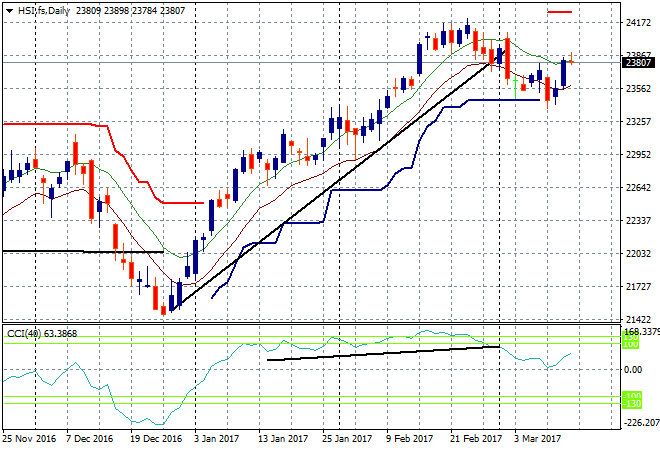Image resolution: width=660 pixels, height=450 pixels.
Task: Select the black horizontal line near 22032
Action: pyautogui.click(x=83, y=252)
